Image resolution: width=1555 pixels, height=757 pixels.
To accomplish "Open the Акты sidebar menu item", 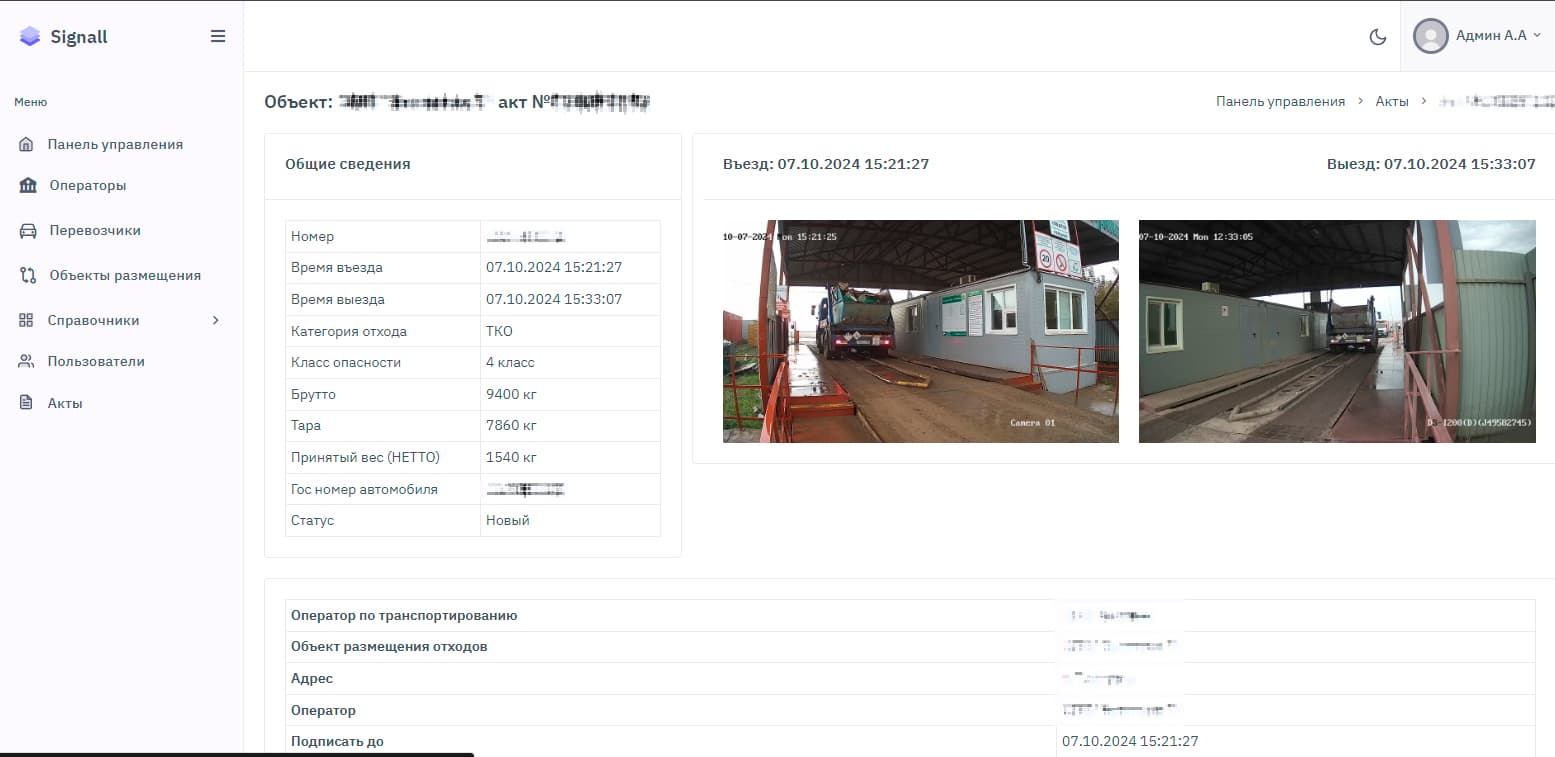I will 65,404.
